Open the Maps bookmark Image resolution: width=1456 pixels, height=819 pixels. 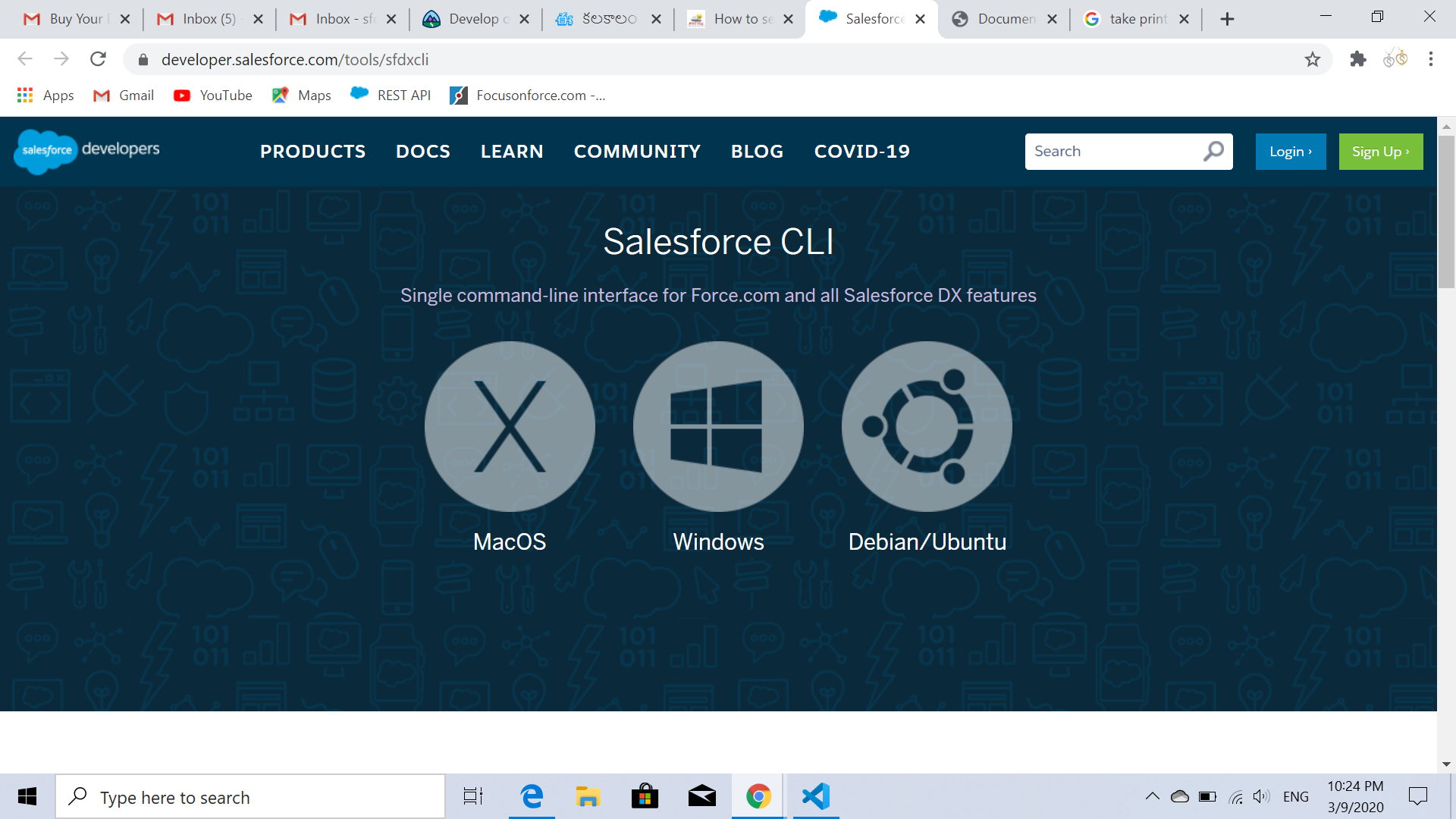[x=302, y=96]
